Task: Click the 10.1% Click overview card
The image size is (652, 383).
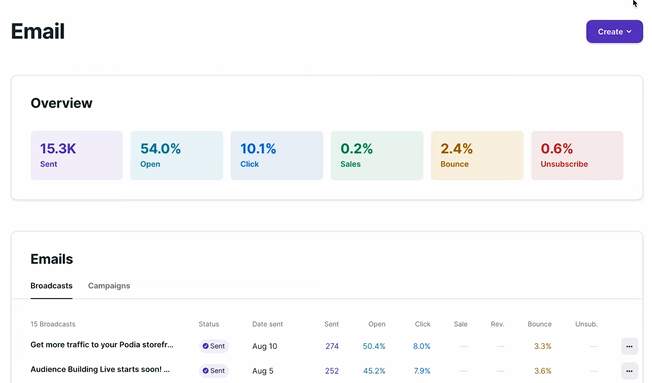Action: click(x=277, y=156)
